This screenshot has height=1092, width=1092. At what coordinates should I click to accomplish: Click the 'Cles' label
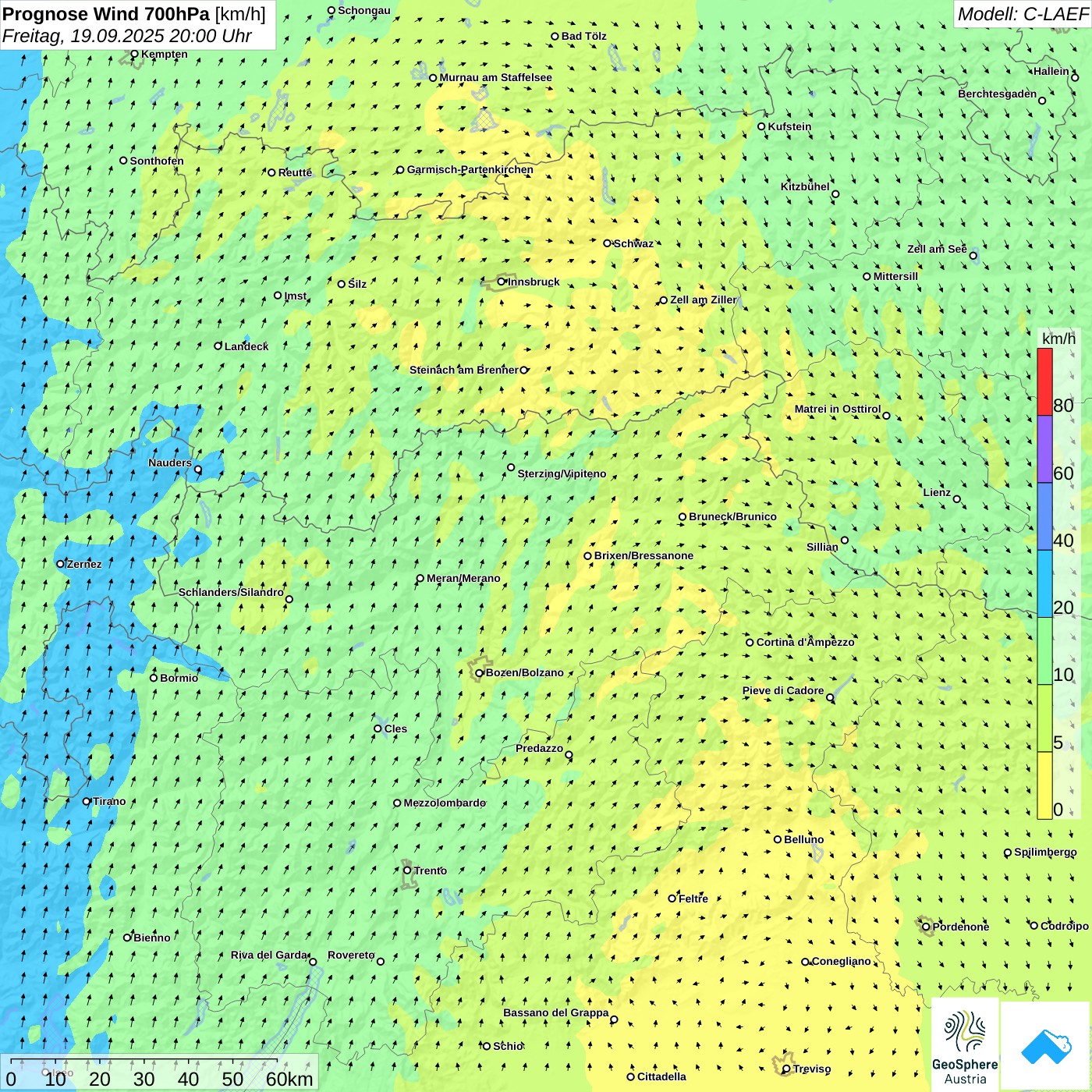coord(395,729)
